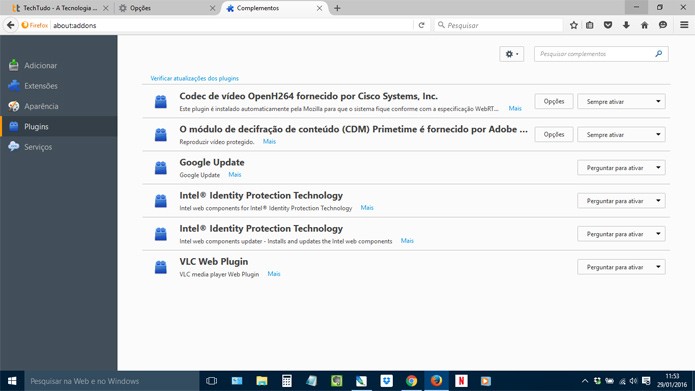This screenshot has height=391, width=695.
Task: Select 'Google Update' plugin title
Action: click(x=212, y=162)
